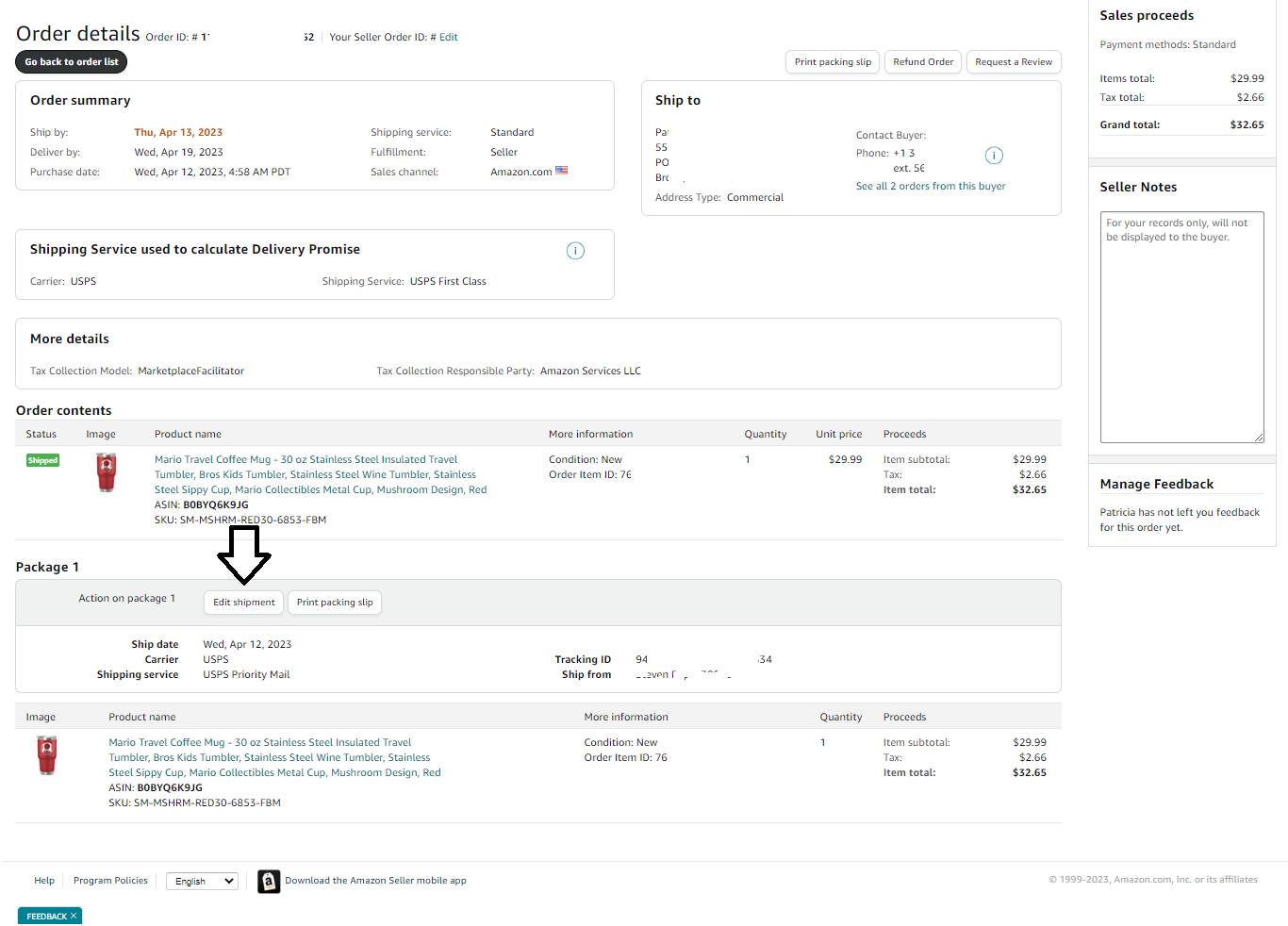Click Edit shipment for package 1

[x=244, y=603]
